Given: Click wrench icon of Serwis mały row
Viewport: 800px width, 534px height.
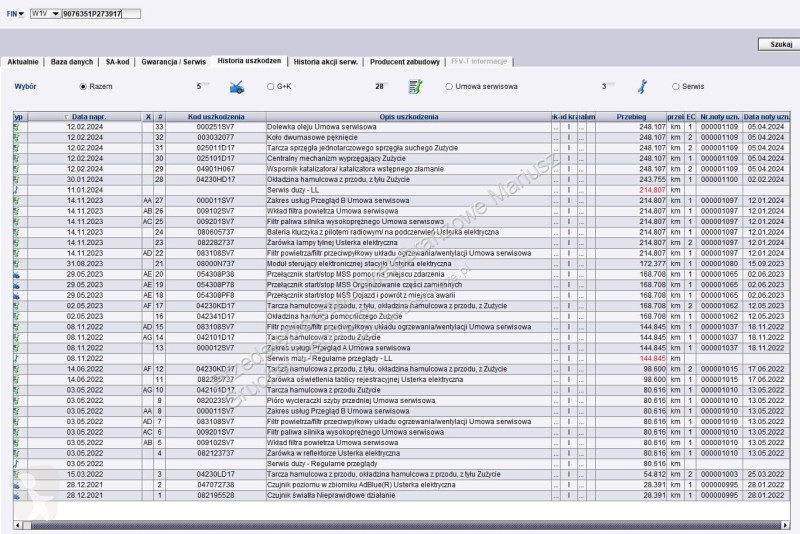Looking at the screenshot, I should (16, 359).
